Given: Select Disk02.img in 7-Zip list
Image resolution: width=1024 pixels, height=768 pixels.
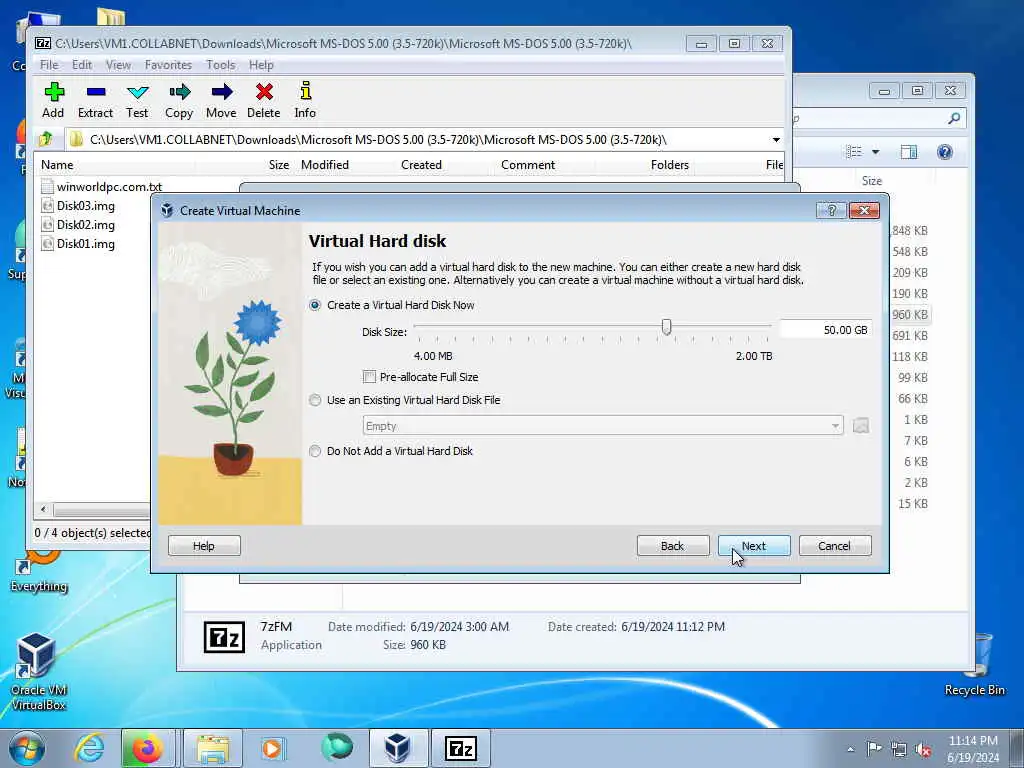Looking at the screenshot, I should pyautogui.click(x=86, y=225).
